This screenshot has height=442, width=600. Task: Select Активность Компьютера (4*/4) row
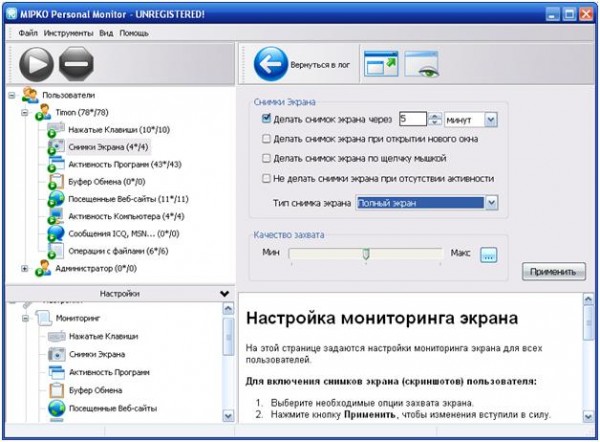126,217
